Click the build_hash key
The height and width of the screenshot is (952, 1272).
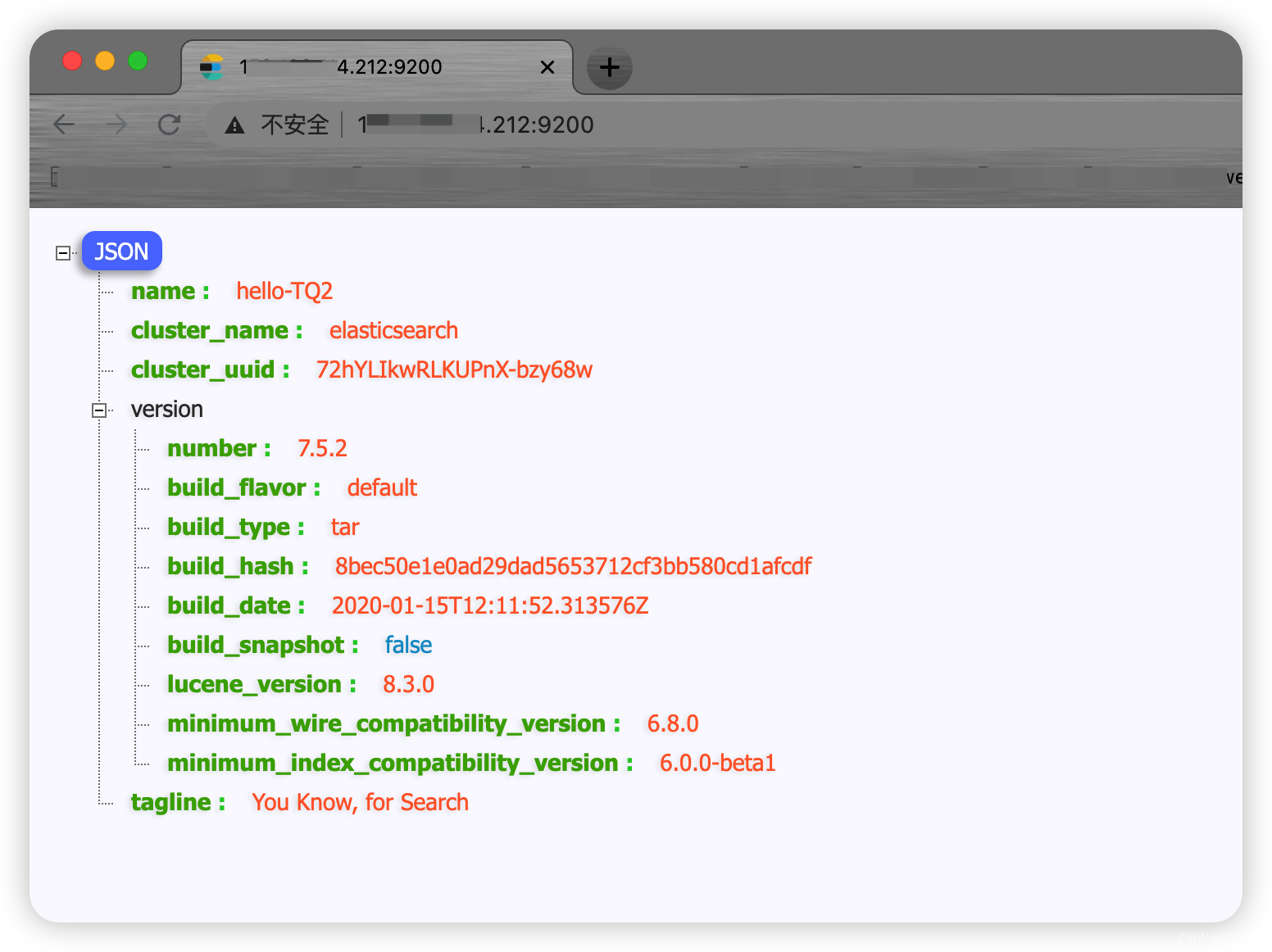(238, 566)
